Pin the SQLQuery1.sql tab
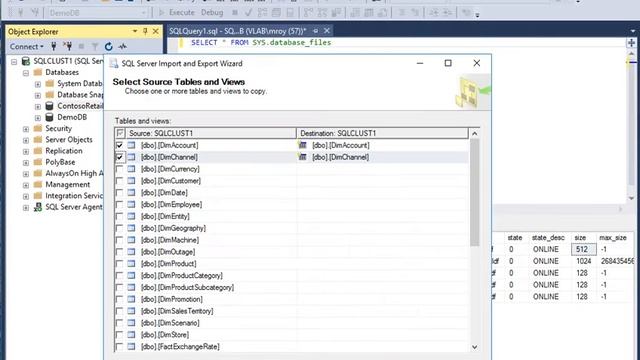 [316, 31]
